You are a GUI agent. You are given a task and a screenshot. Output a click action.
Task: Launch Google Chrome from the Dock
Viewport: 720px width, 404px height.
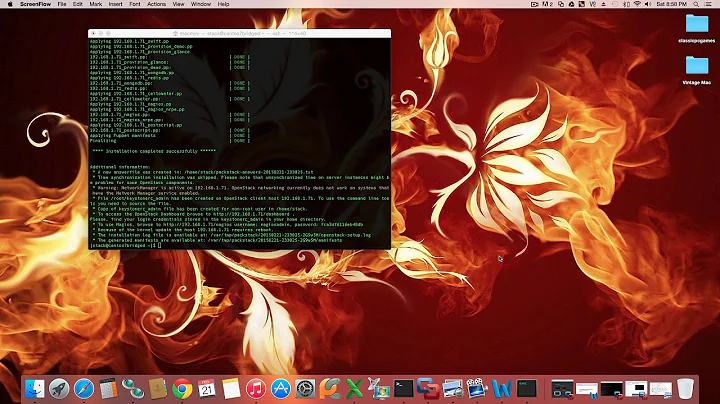[x=182, y=389]
